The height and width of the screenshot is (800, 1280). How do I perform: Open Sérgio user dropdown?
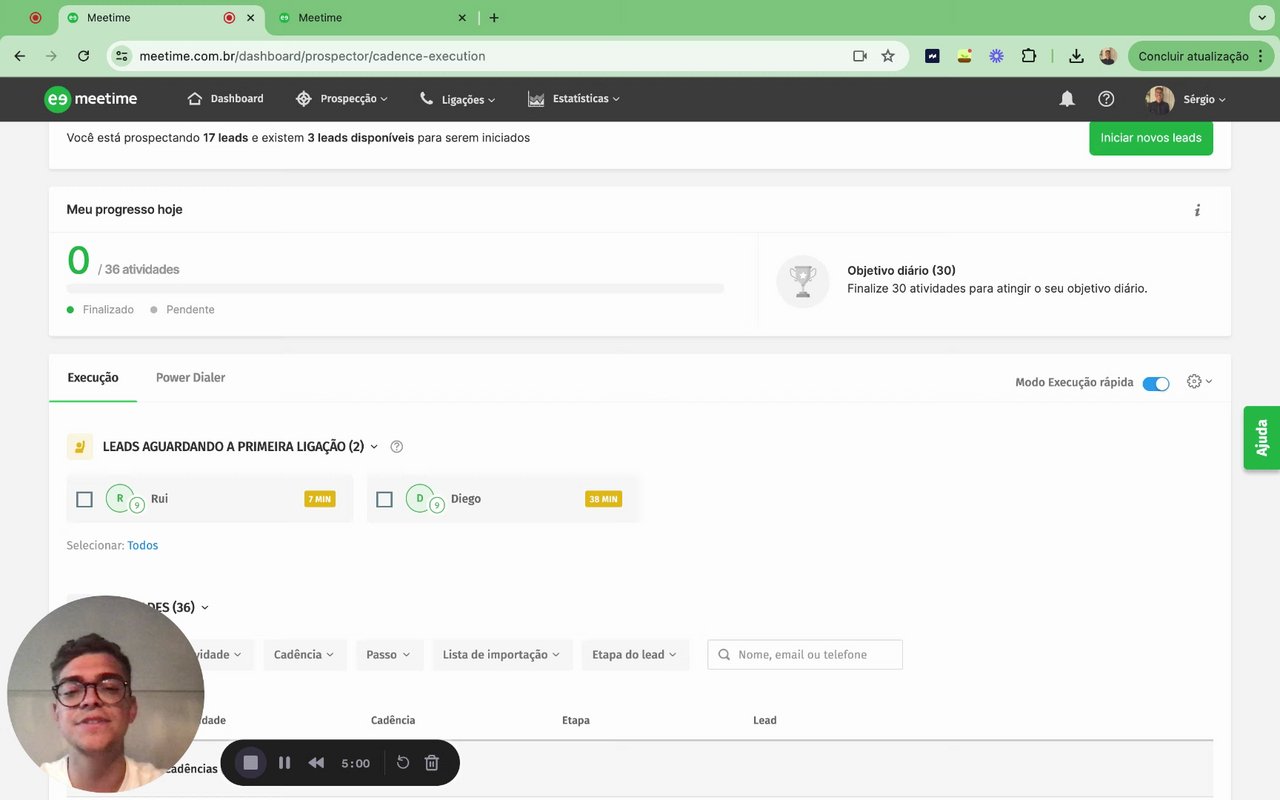click(x=1205, y=99)
